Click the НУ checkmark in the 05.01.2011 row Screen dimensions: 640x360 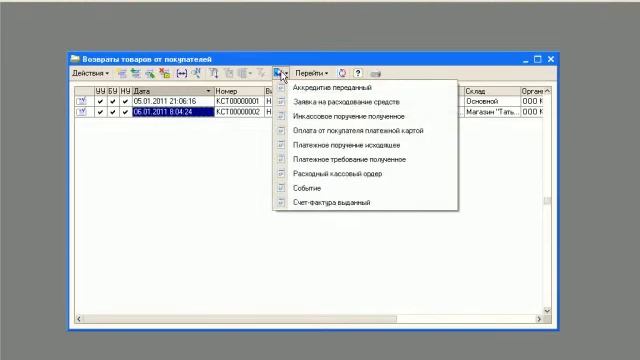pos(125,101)
